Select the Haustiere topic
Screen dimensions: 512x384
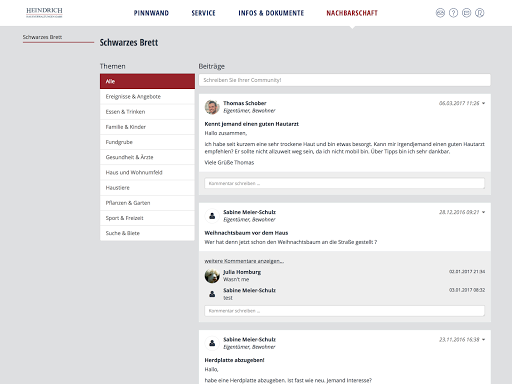147,188
